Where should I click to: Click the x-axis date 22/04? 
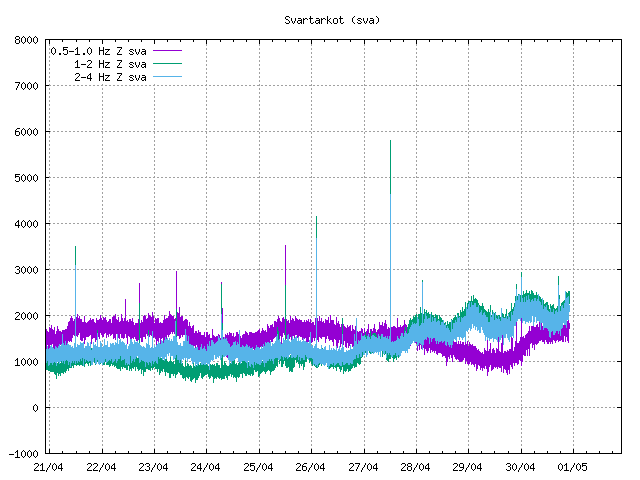101,467
